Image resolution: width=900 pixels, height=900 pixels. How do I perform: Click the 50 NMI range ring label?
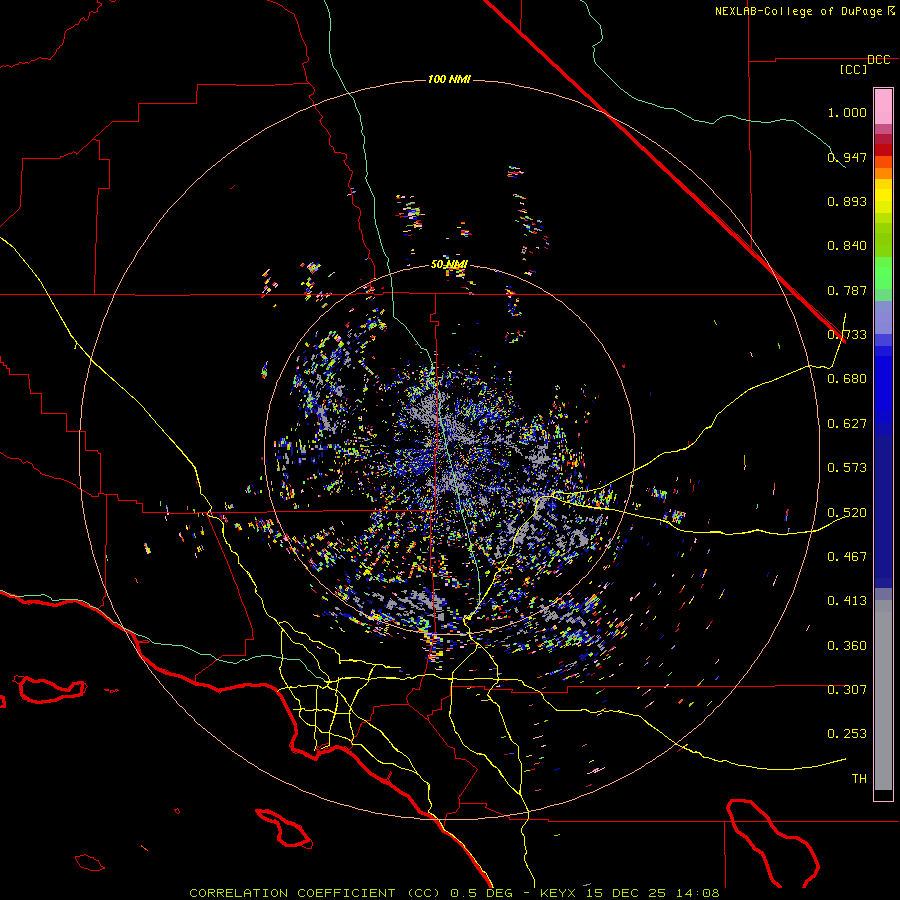(x=449, y=265)
